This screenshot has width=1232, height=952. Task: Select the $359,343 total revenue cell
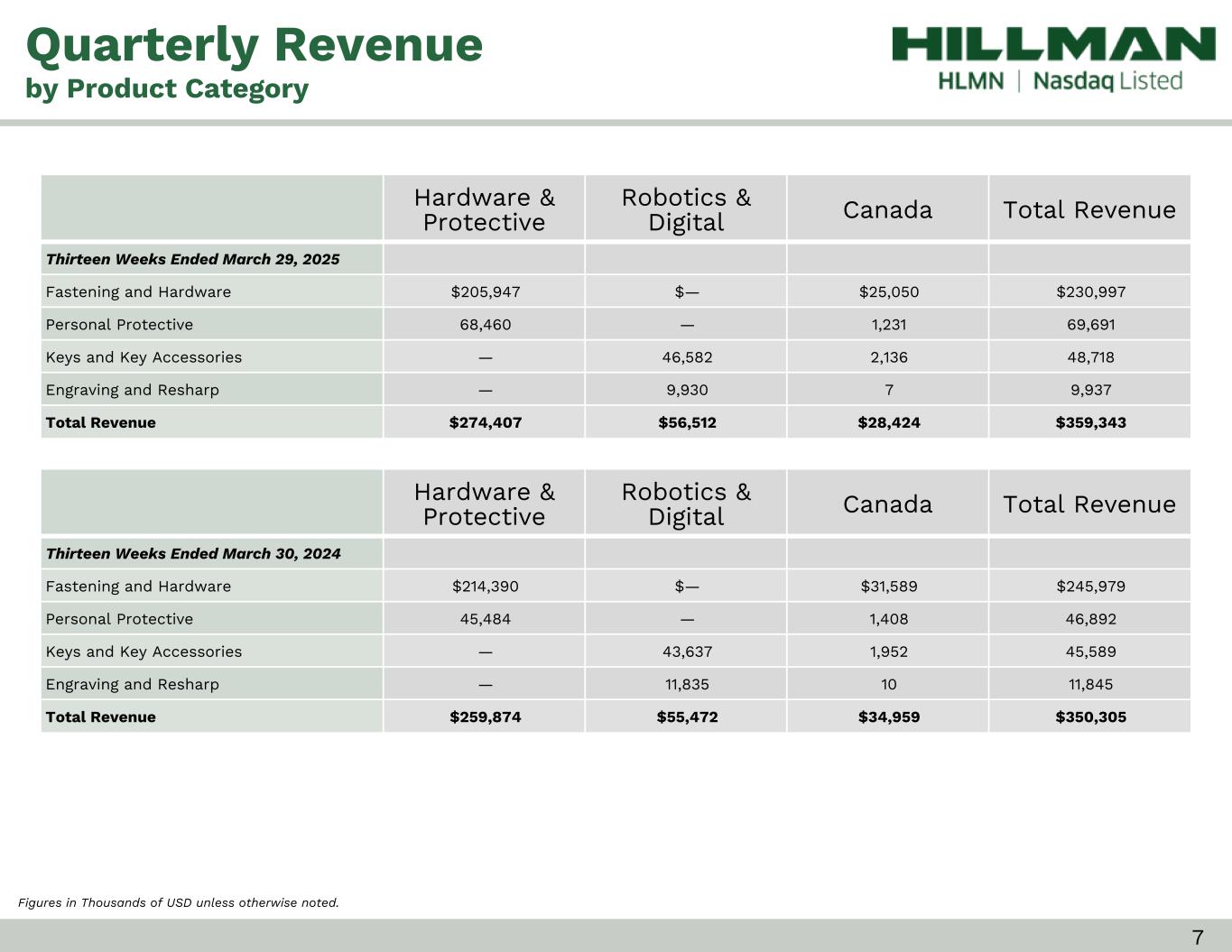click(1090, 422)
